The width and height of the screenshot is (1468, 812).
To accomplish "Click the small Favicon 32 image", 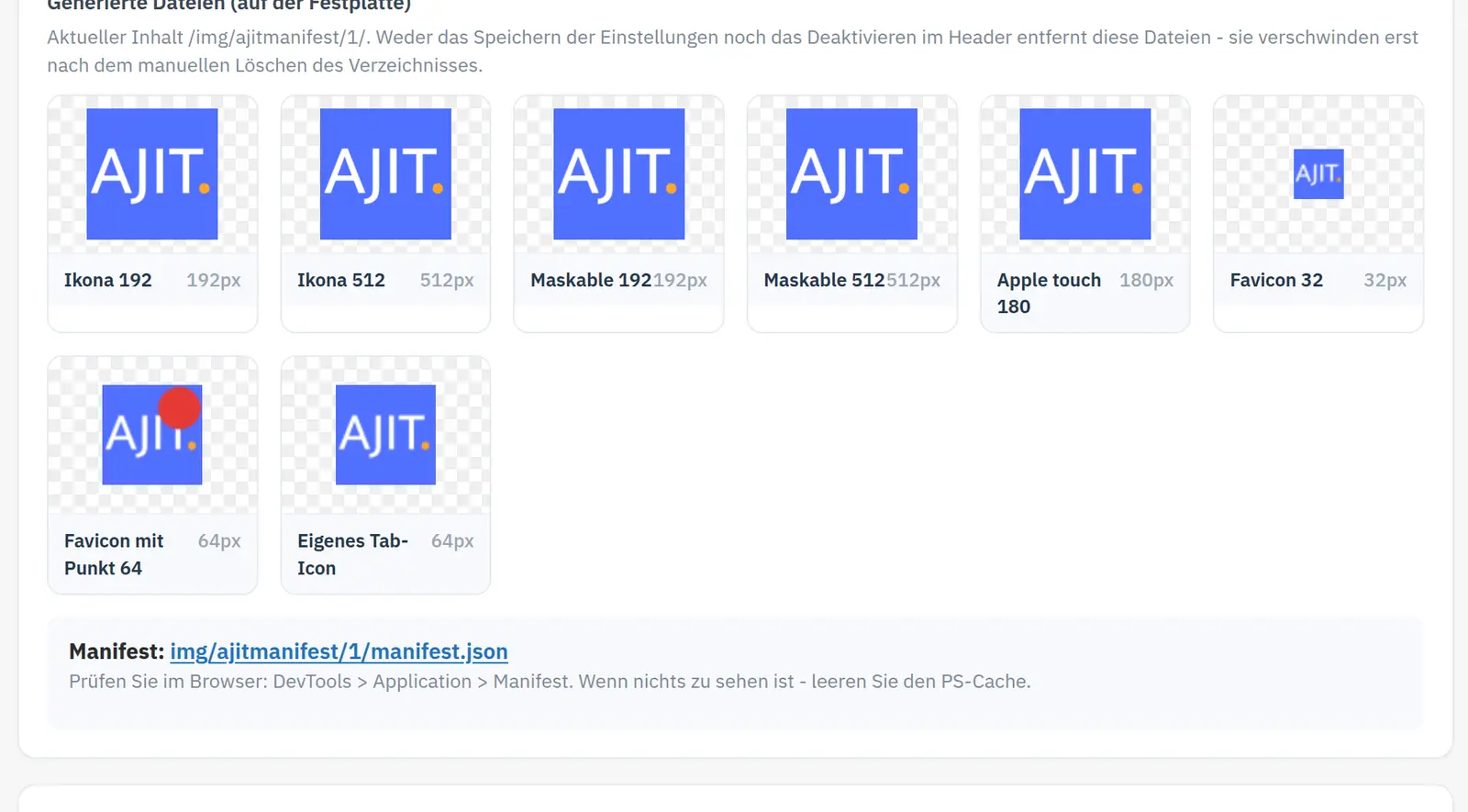I will tap(1318, 174).
